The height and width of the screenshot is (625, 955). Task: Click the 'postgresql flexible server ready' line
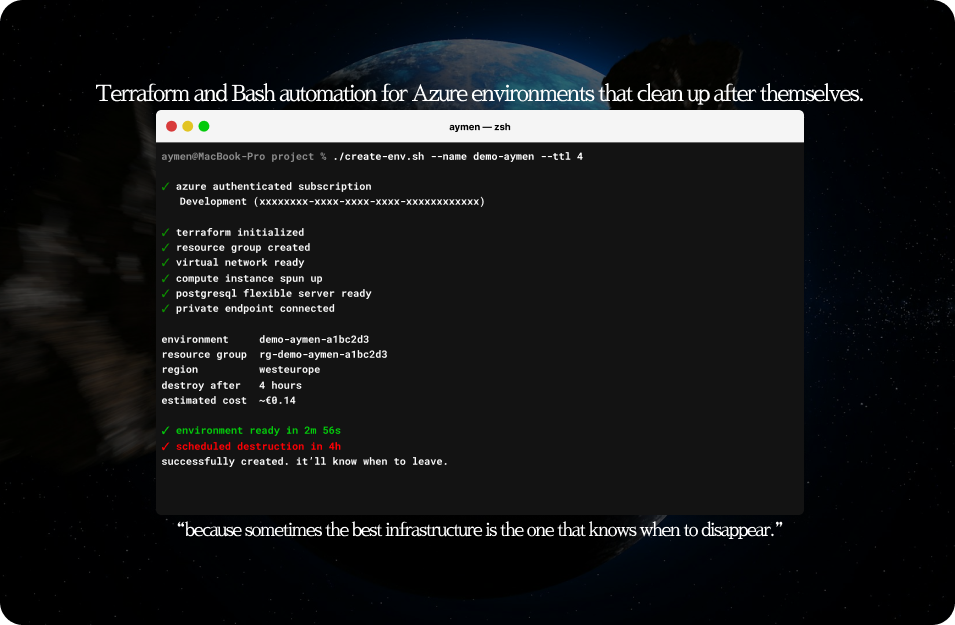pos(266,294)
